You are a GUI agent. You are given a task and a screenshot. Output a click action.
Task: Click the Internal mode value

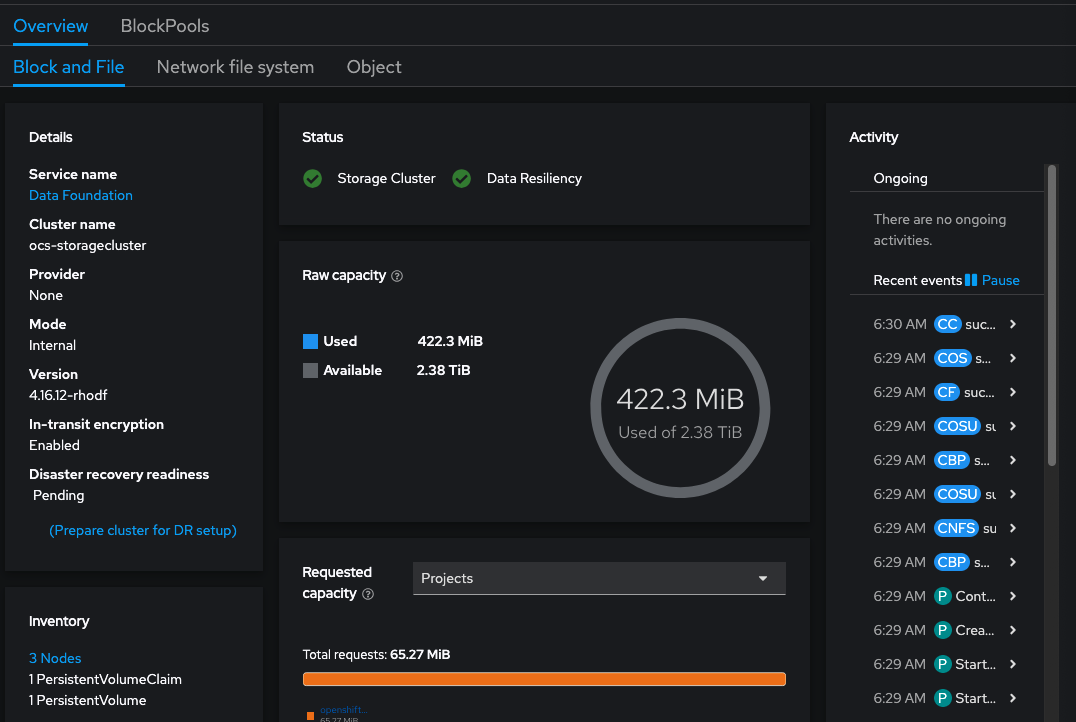point(52,345)
